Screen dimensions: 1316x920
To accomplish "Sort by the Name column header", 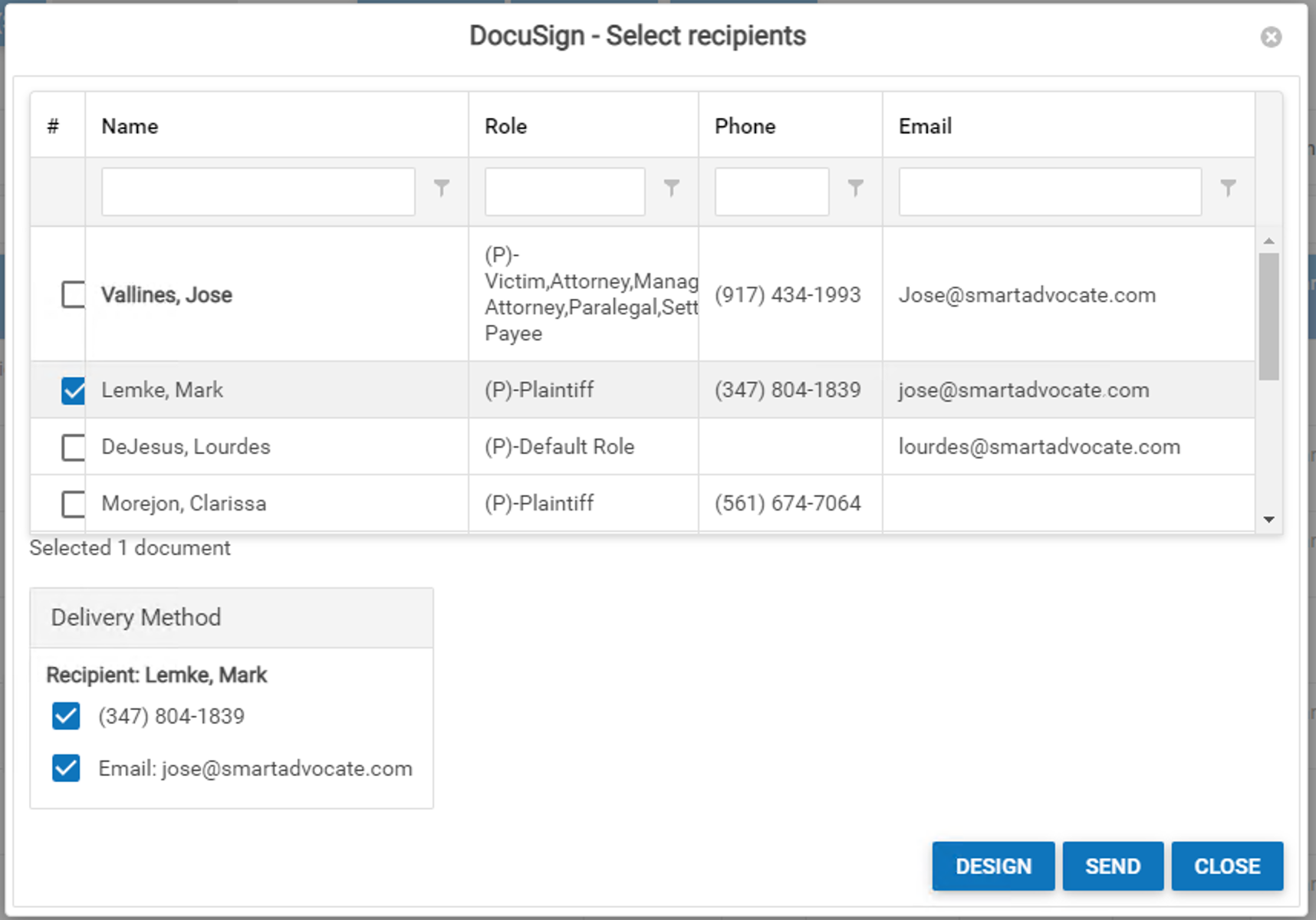I will point(130,127).
